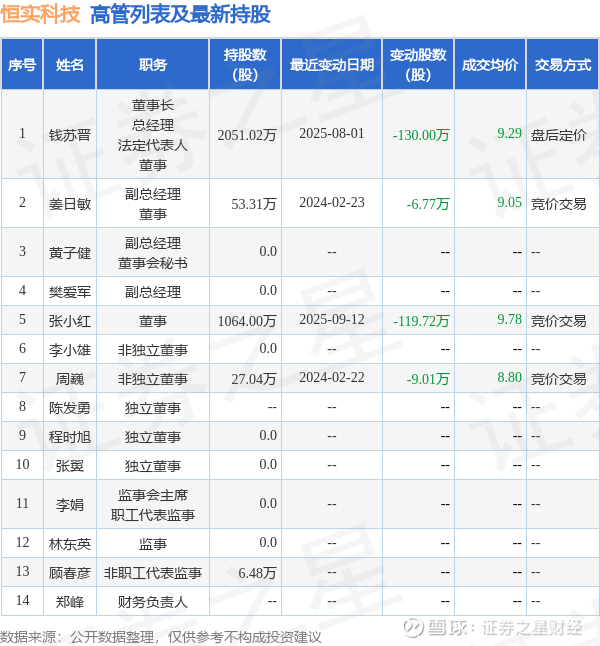The image size is (600, 646).
Task: Click the holding value 2051.02万
Action: [x=247, y=135]
